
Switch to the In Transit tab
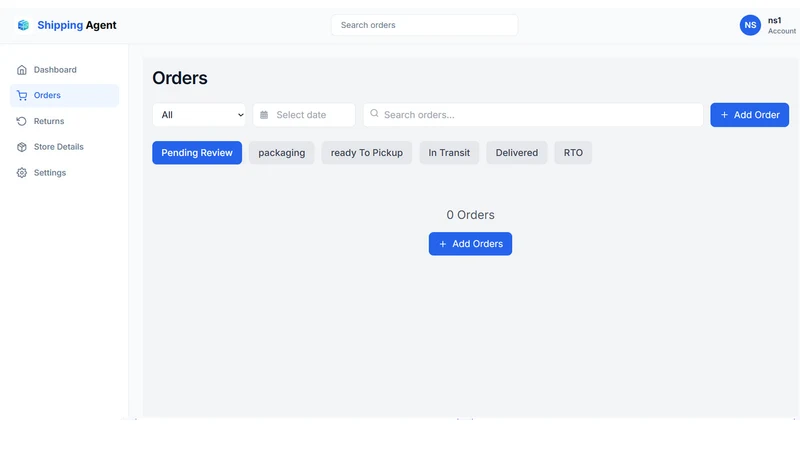point(449,153)
